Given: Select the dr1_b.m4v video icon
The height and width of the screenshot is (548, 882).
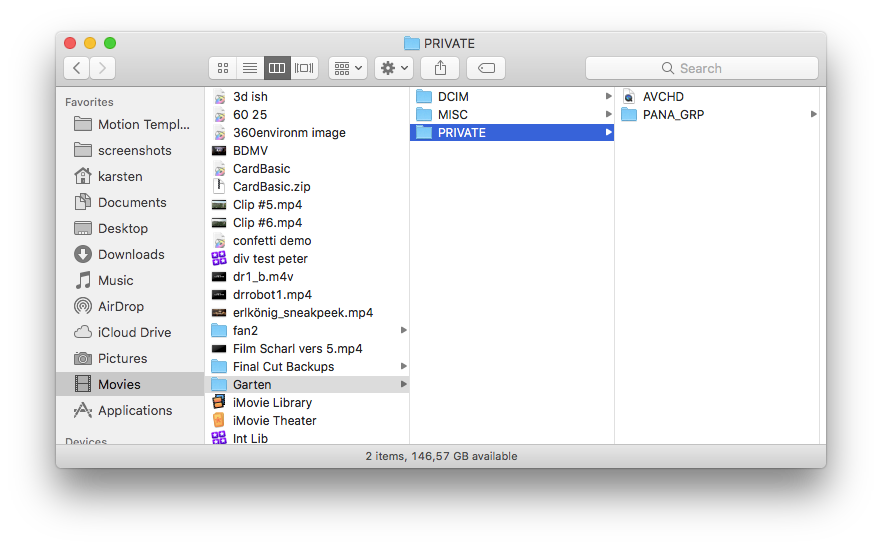Looking at the screenshot, I should (x=219, y=277).
